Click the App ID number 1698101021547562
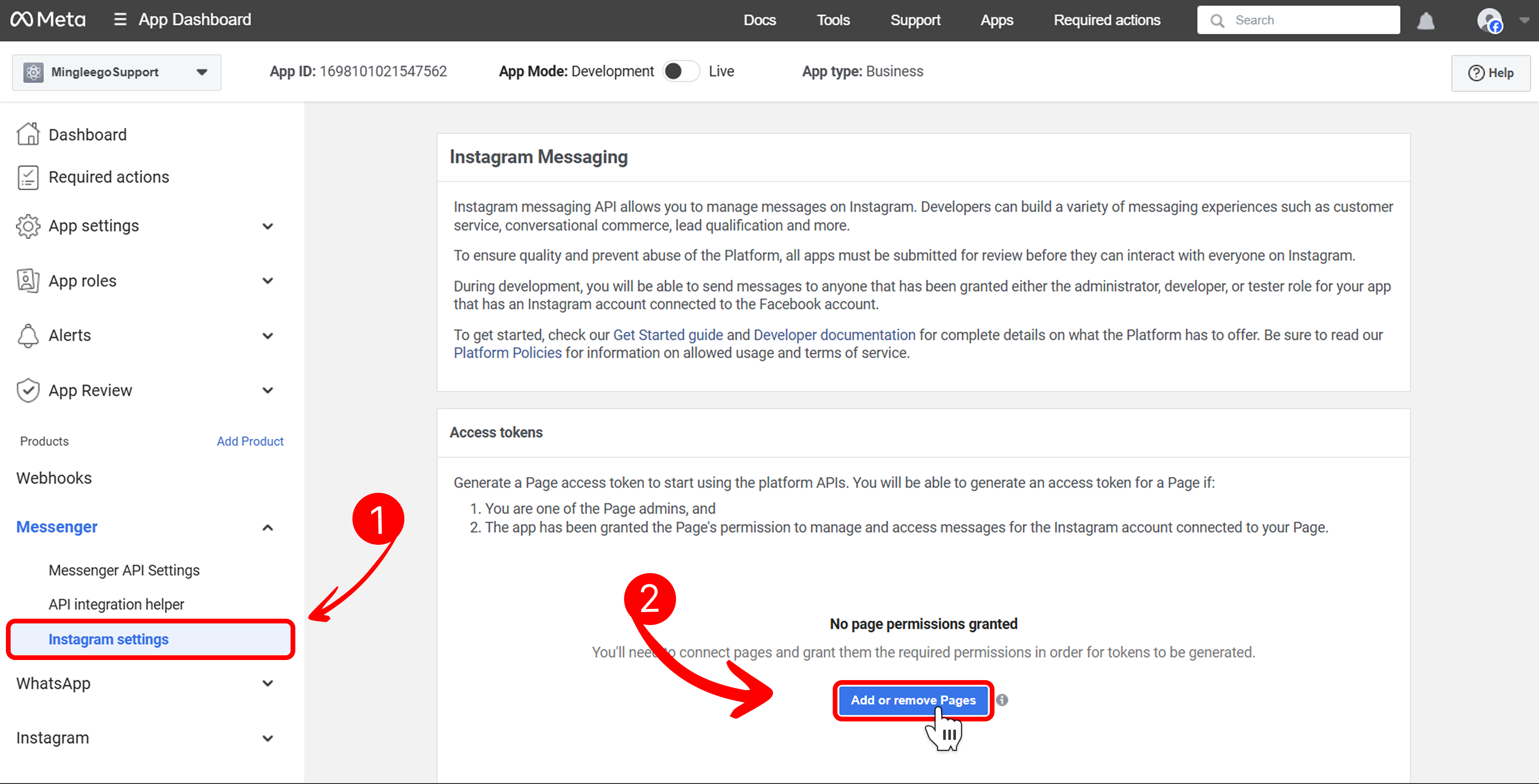The image size is (1539, 784). (x=383, y=72)
